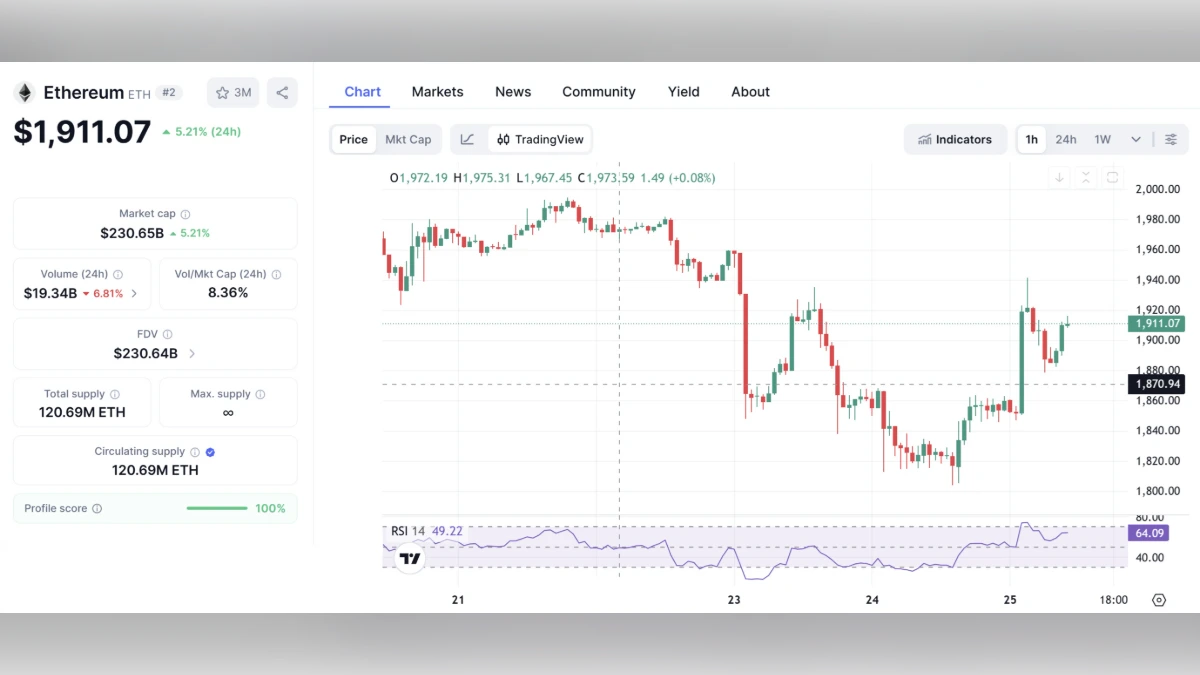The height and width of the screenshot is (675, 1200).
Task: Share Ethereum via the share icon
Action: 282,92
